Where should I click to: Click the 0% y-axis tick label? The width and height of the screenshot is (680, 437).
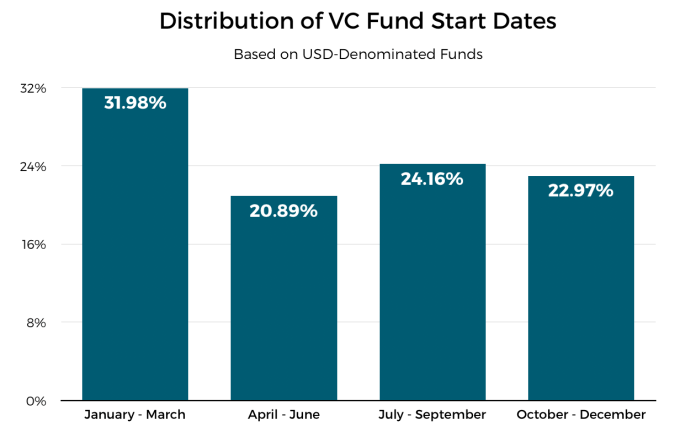pos(36,401)
